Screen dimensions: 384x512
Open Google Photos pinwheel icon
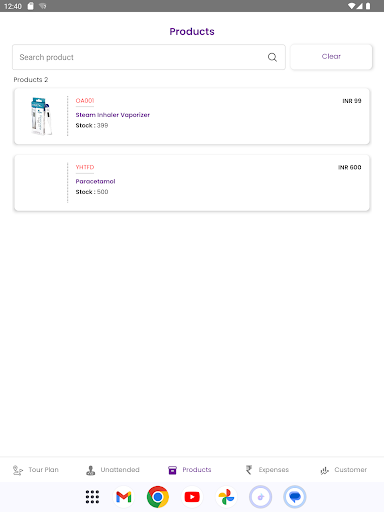(226, 497)
